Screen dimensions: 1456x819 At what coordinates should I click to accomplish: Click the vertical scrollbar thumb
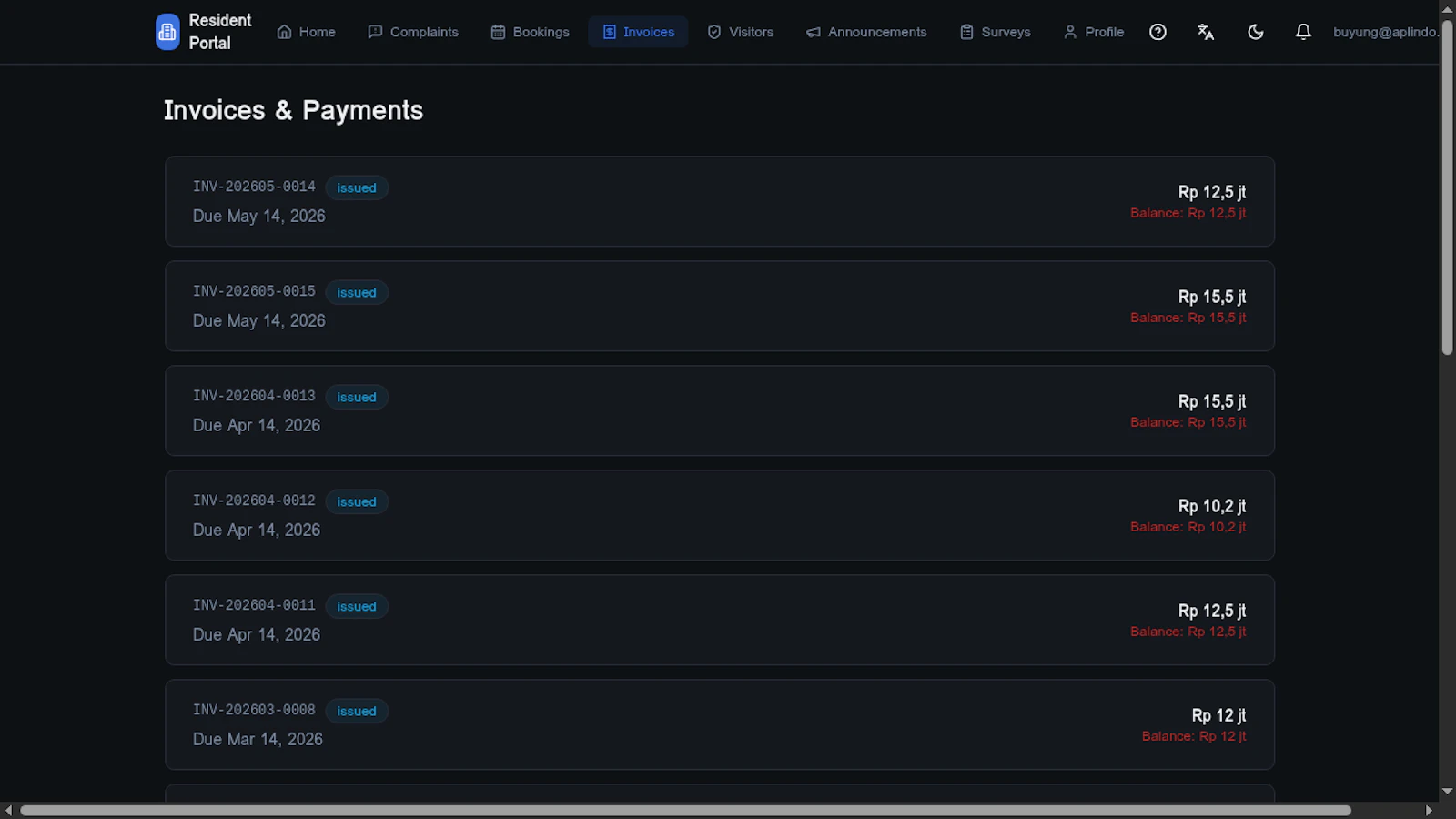(1447, 187)
